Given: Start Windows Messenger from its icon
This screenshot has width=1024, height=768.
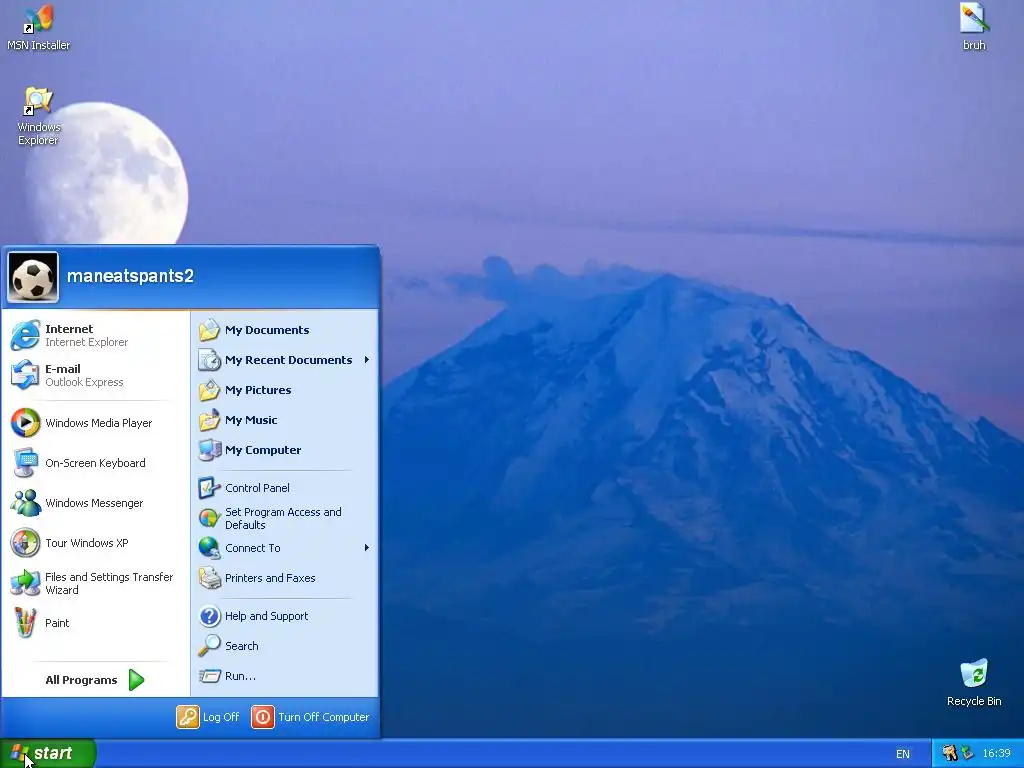Looking at the screenshot, I should (25, 503).
